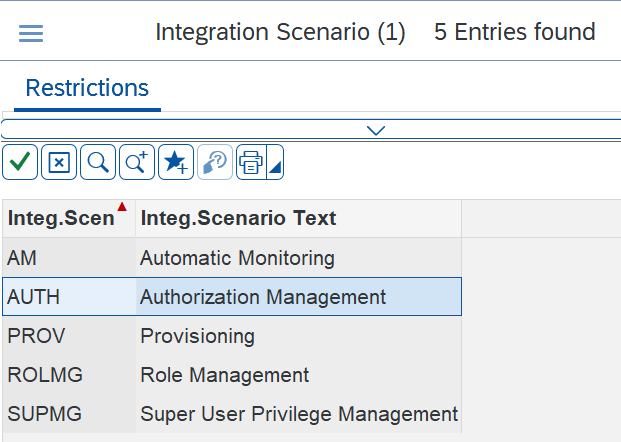Click the Find magnifier icon
The image size is (621, 442).
point(98,162)
